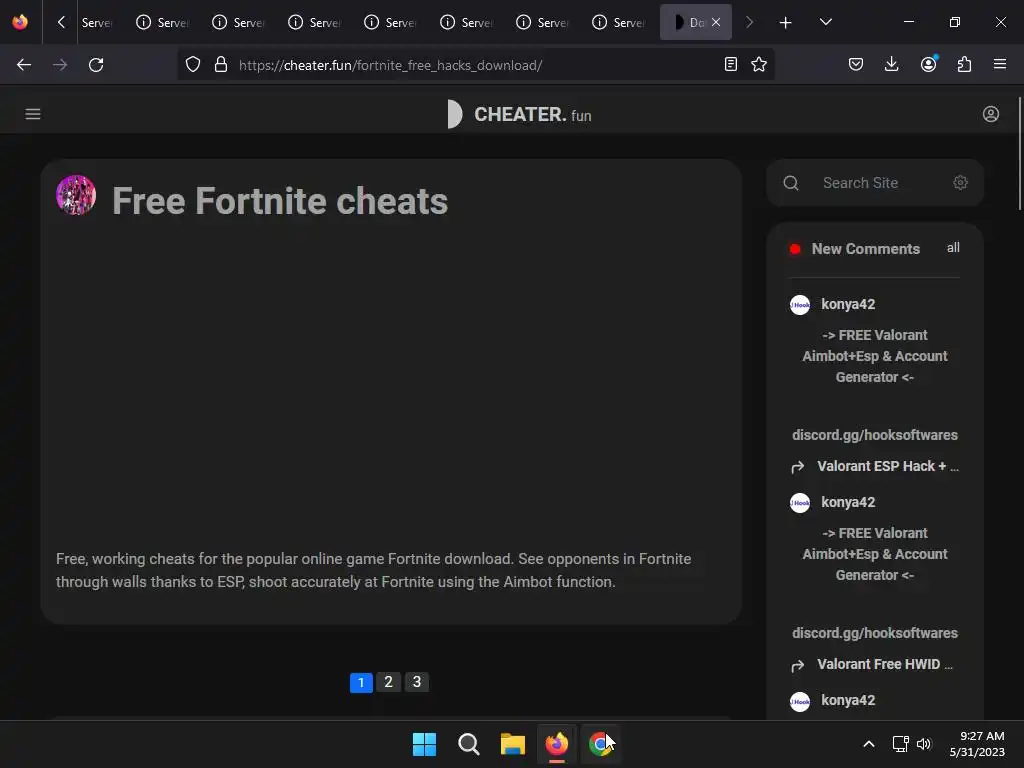Open the Windows Start menu
The image size is (1024, 768).
pyautogui.click(x=424, y=744)
